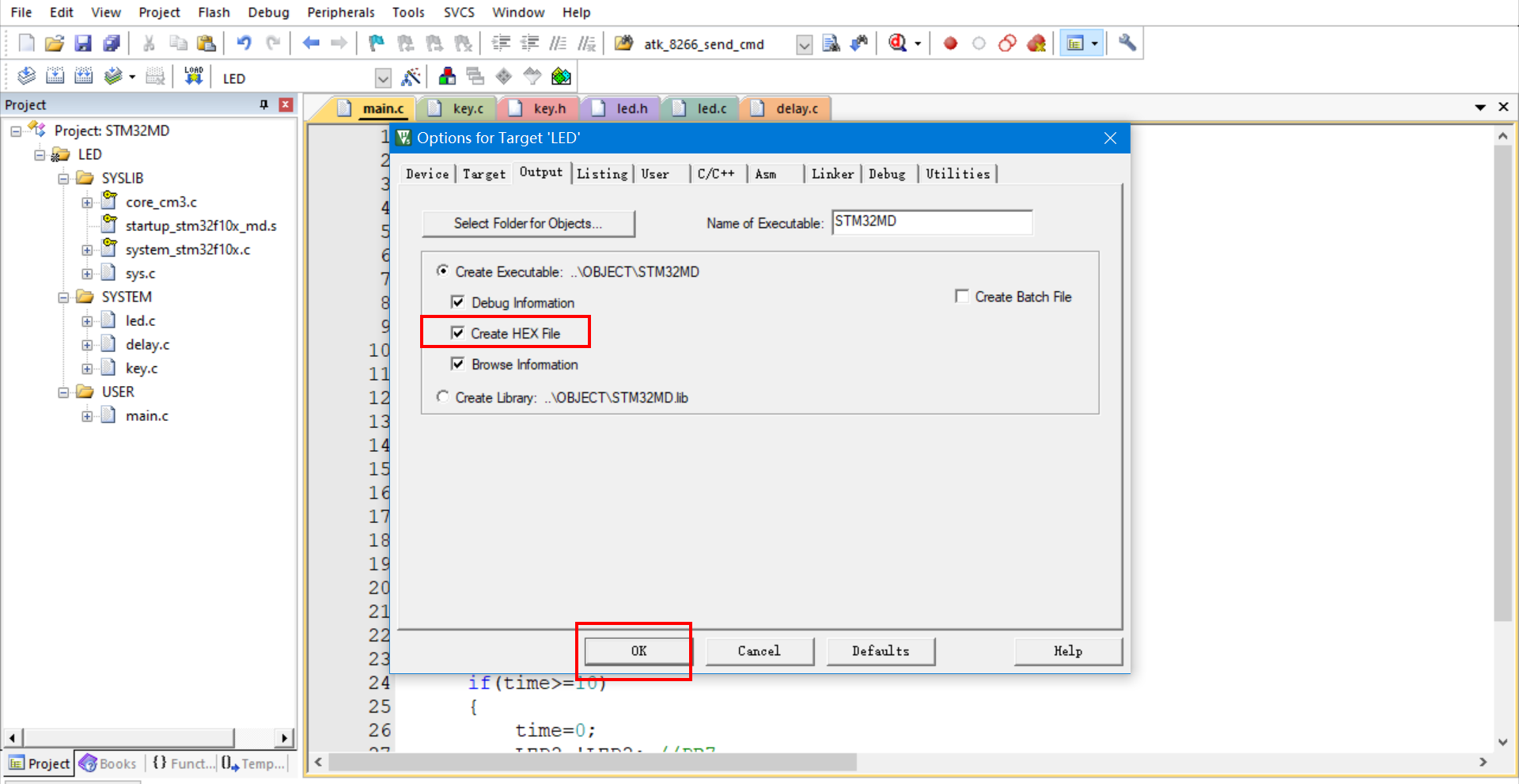Click the Cancel button
Screen dimensions: 1519x784
click(759, 651)
